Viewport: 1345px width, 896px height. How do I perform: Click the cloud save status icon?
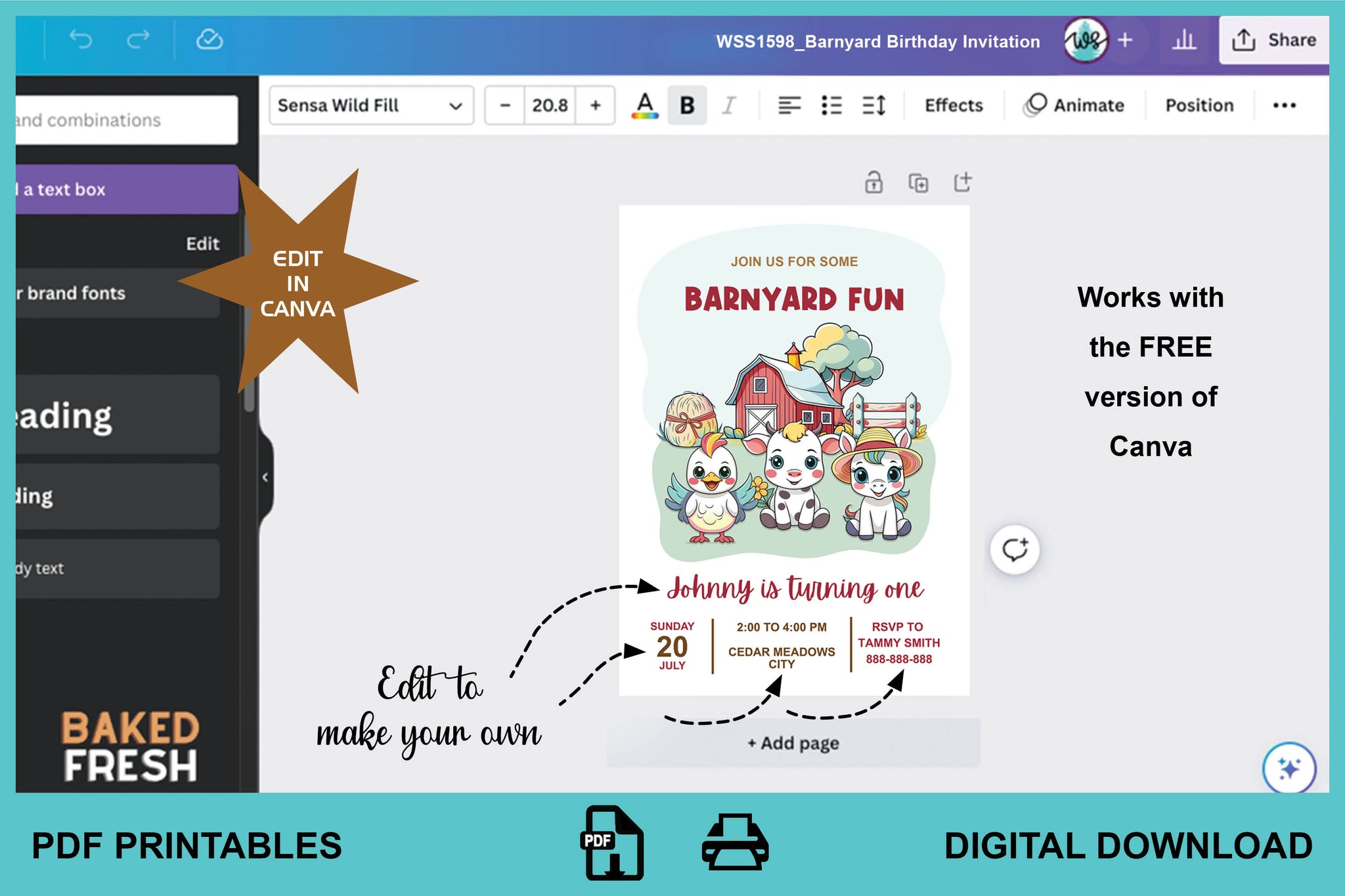209,40
